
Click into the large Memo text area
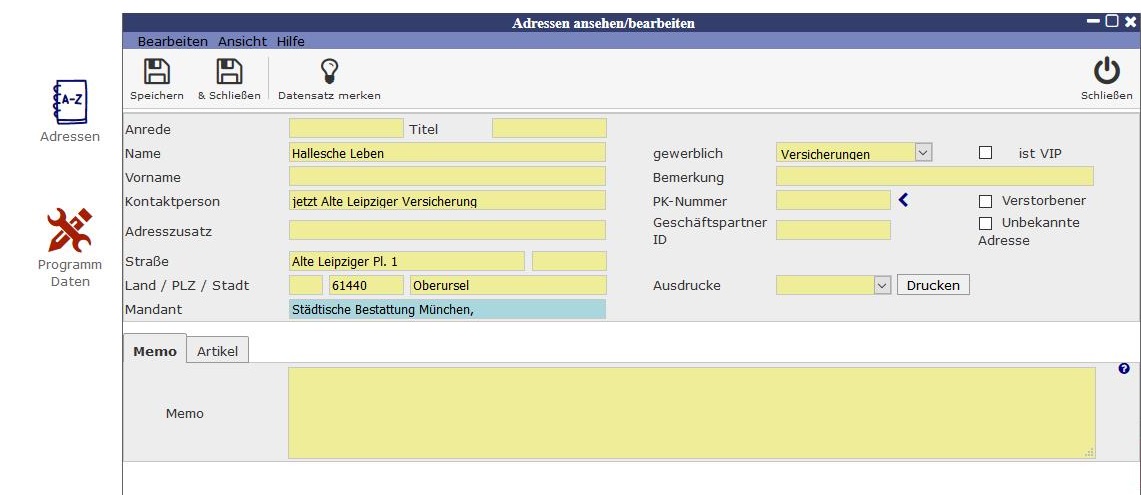[691, 413]
